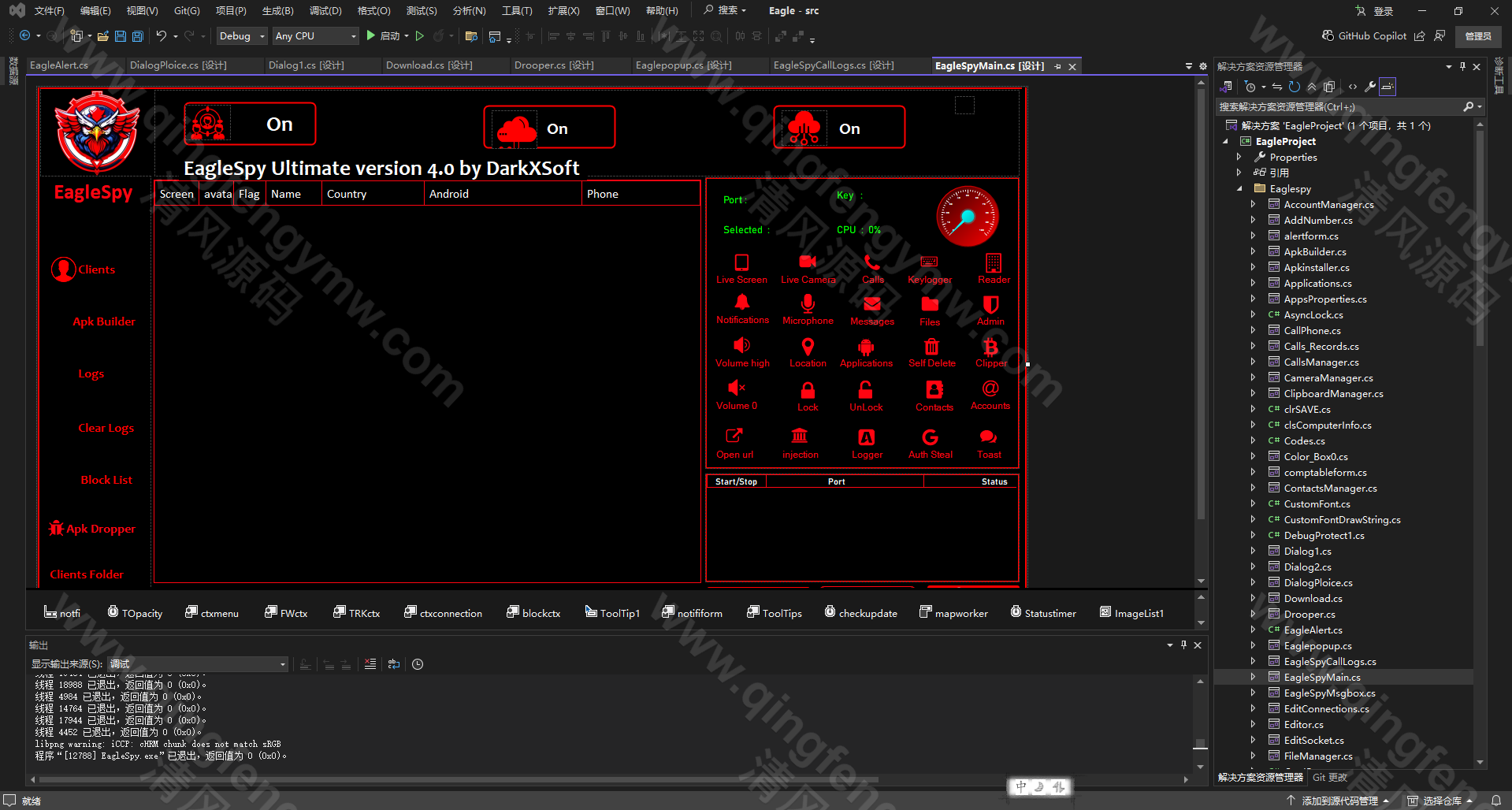Expand the FileManager.cs tree node
This screenshot has height=810, width=1512.
tap(1254, 756)
